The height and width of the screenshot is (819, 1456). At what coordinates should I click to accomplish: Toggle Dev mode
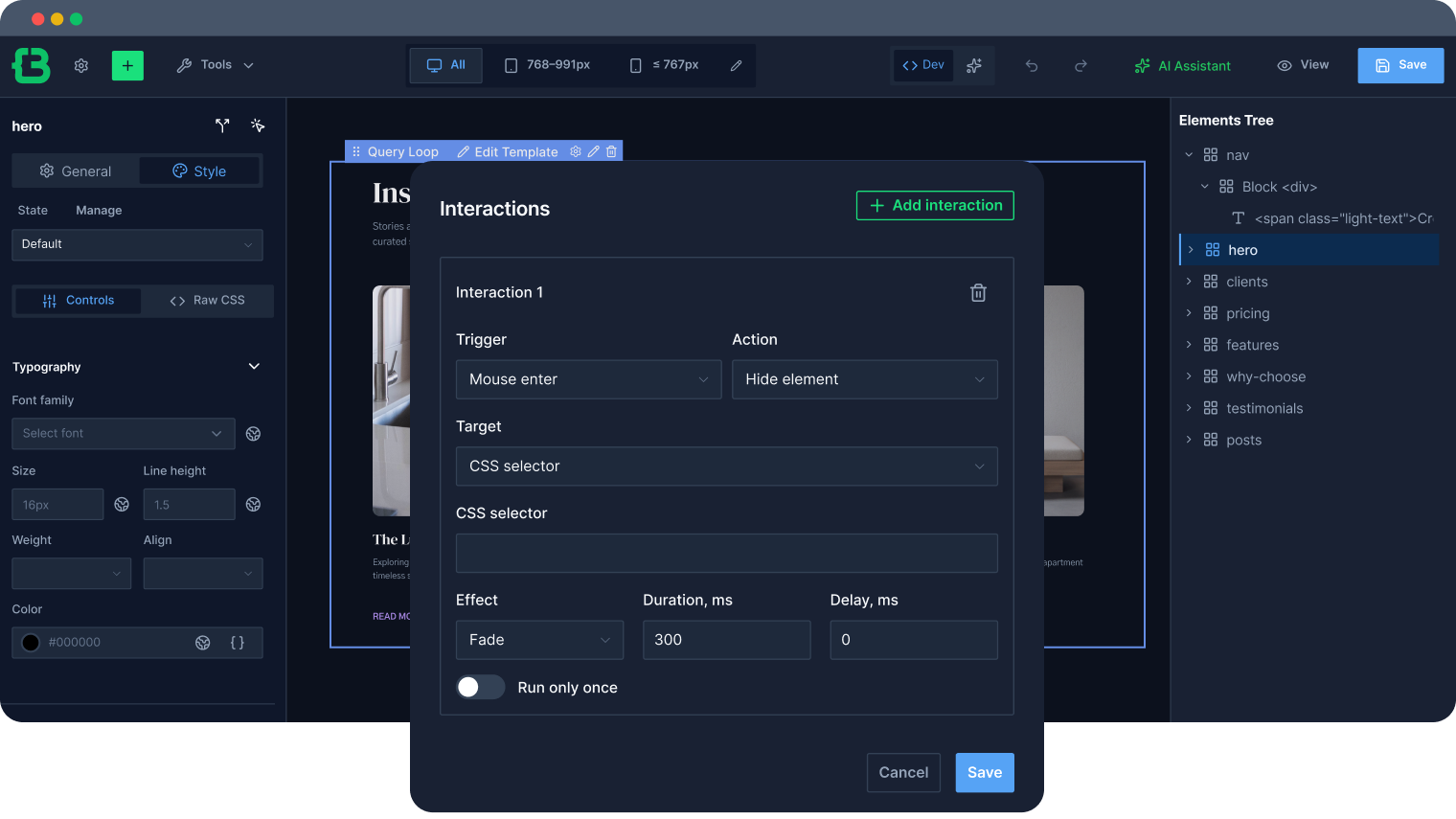(x=923, y=65)
